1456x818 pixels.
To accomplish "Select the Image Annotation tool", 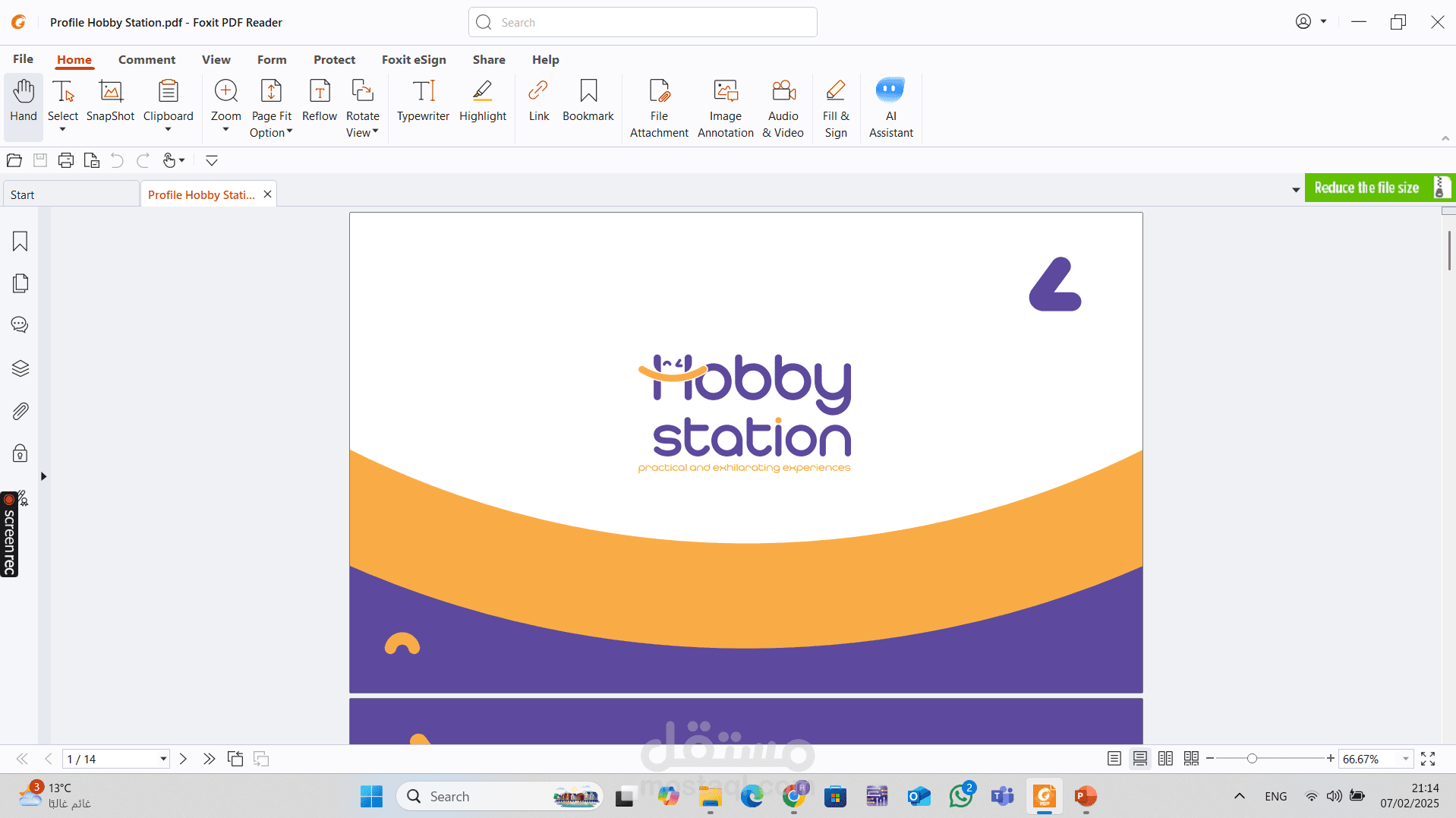I will click(x=726, y=109).
